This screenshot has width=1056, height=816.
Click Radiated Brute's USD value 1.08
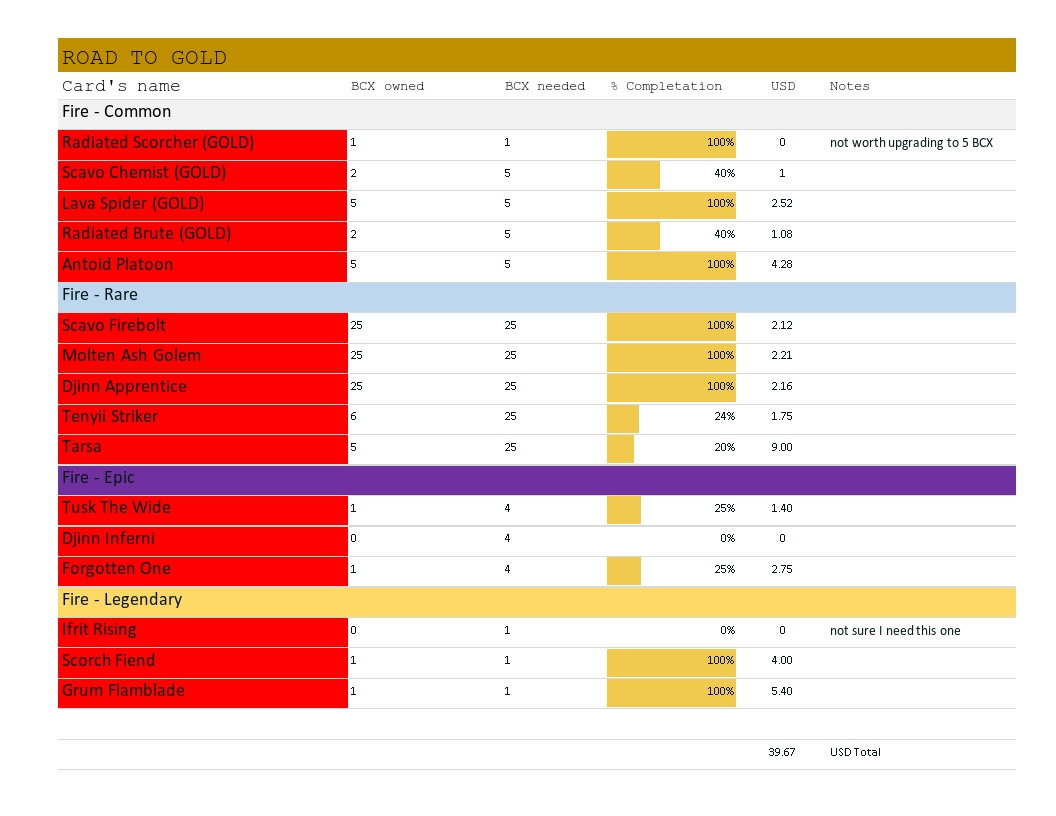pyautogui.click(x=782, y=234)
